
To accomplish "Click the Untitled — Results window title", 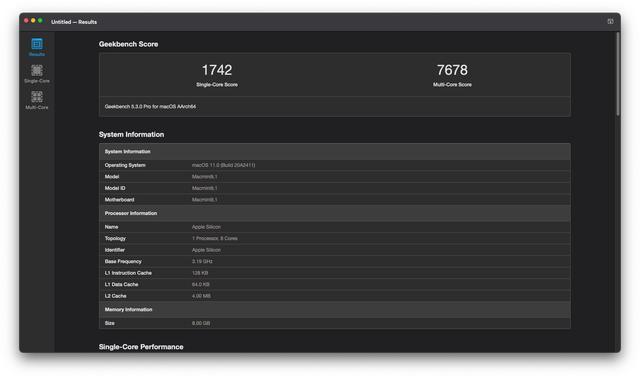I will point(74,22).
